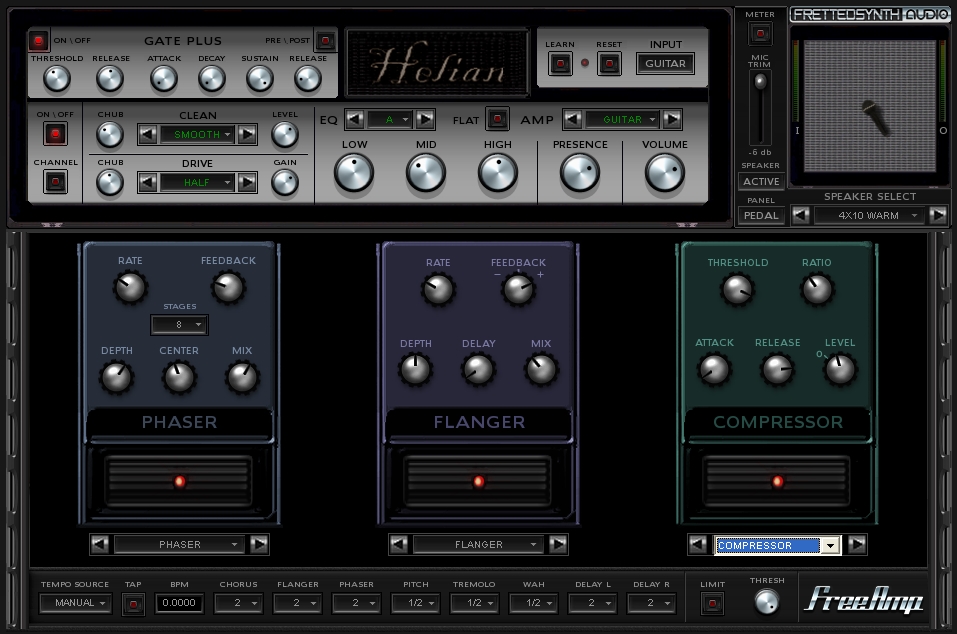Click the Gate Plus Threshold knob
The image size is (957, 634).
pos(57,79)
